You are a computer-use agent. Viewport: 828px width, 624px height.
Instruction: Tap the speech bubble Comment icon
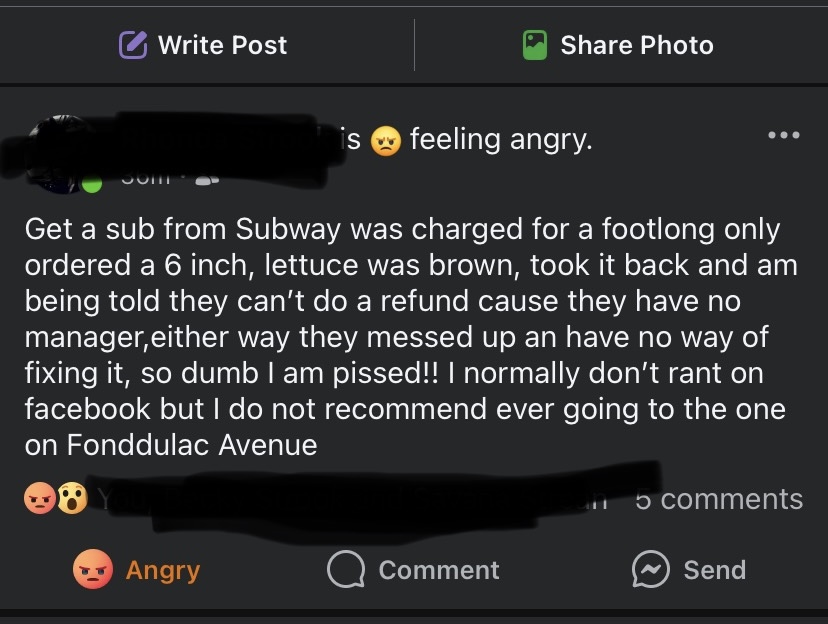click(346, 570)
